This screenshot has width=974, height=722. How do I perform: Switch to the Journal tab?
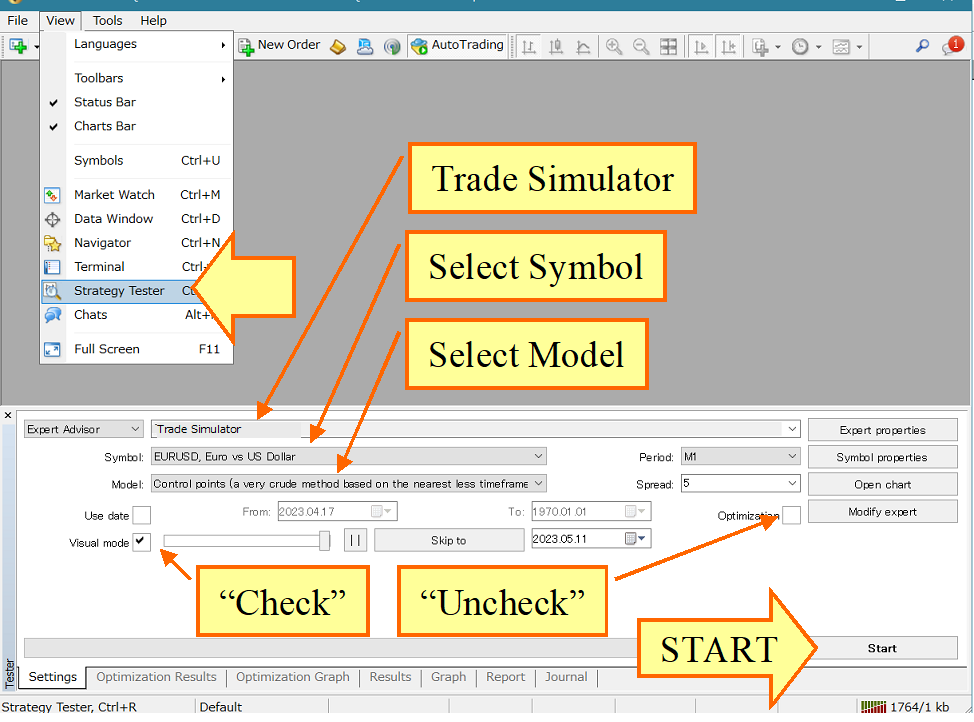click(566, 677)
